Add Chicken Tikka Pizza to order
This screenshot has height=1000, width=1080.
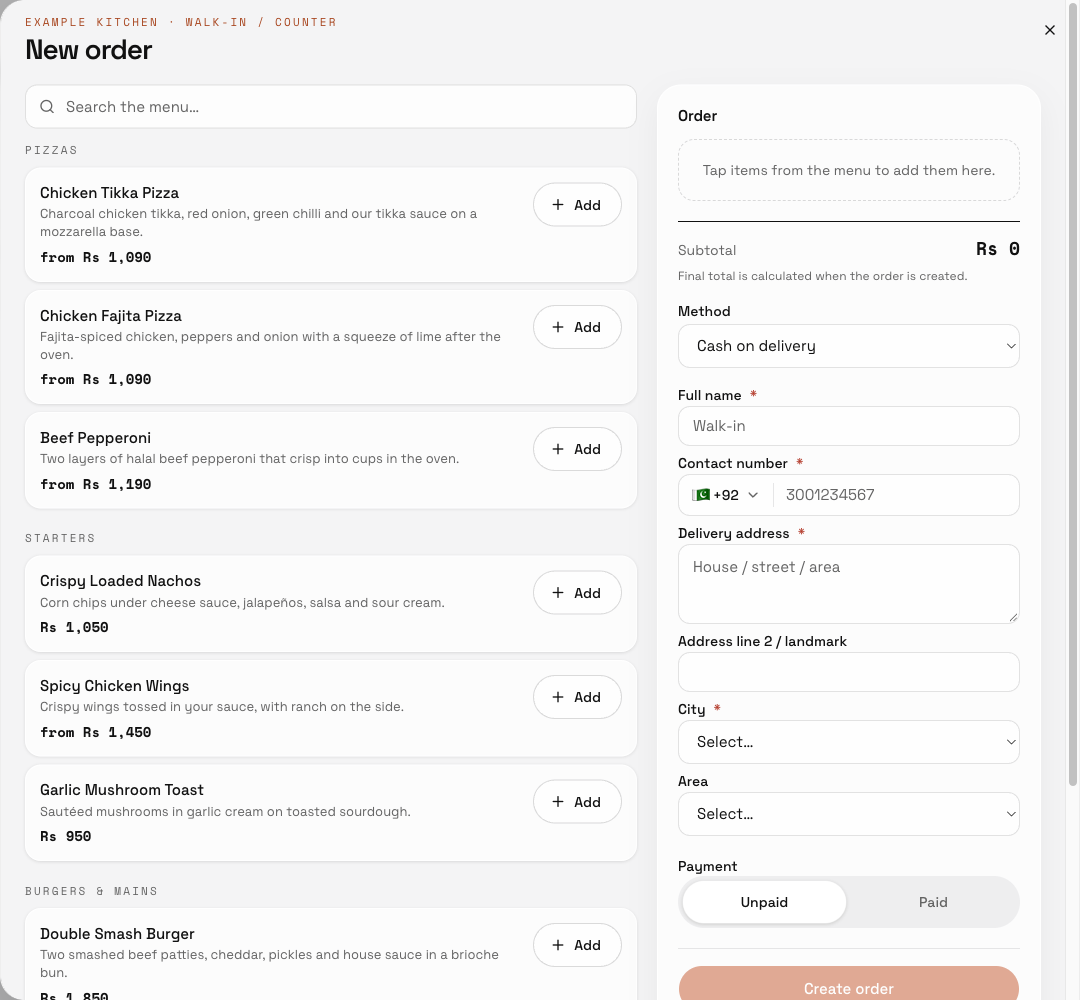(x=577, y=205)
